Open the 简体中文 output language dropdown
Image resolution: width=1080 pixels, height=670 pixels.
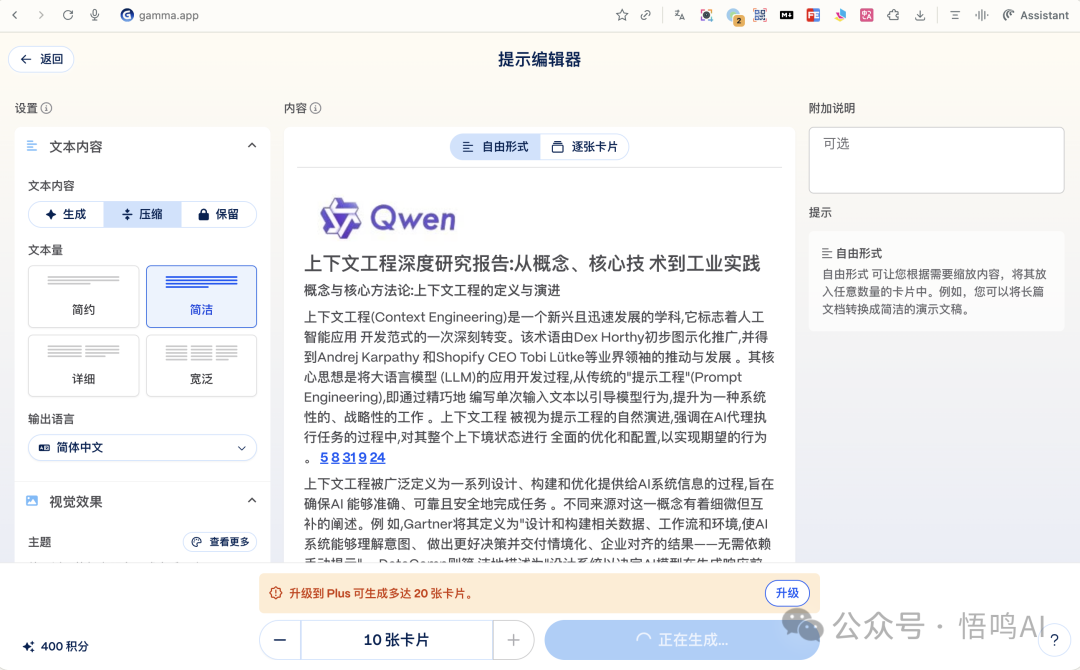click(142, 448)
